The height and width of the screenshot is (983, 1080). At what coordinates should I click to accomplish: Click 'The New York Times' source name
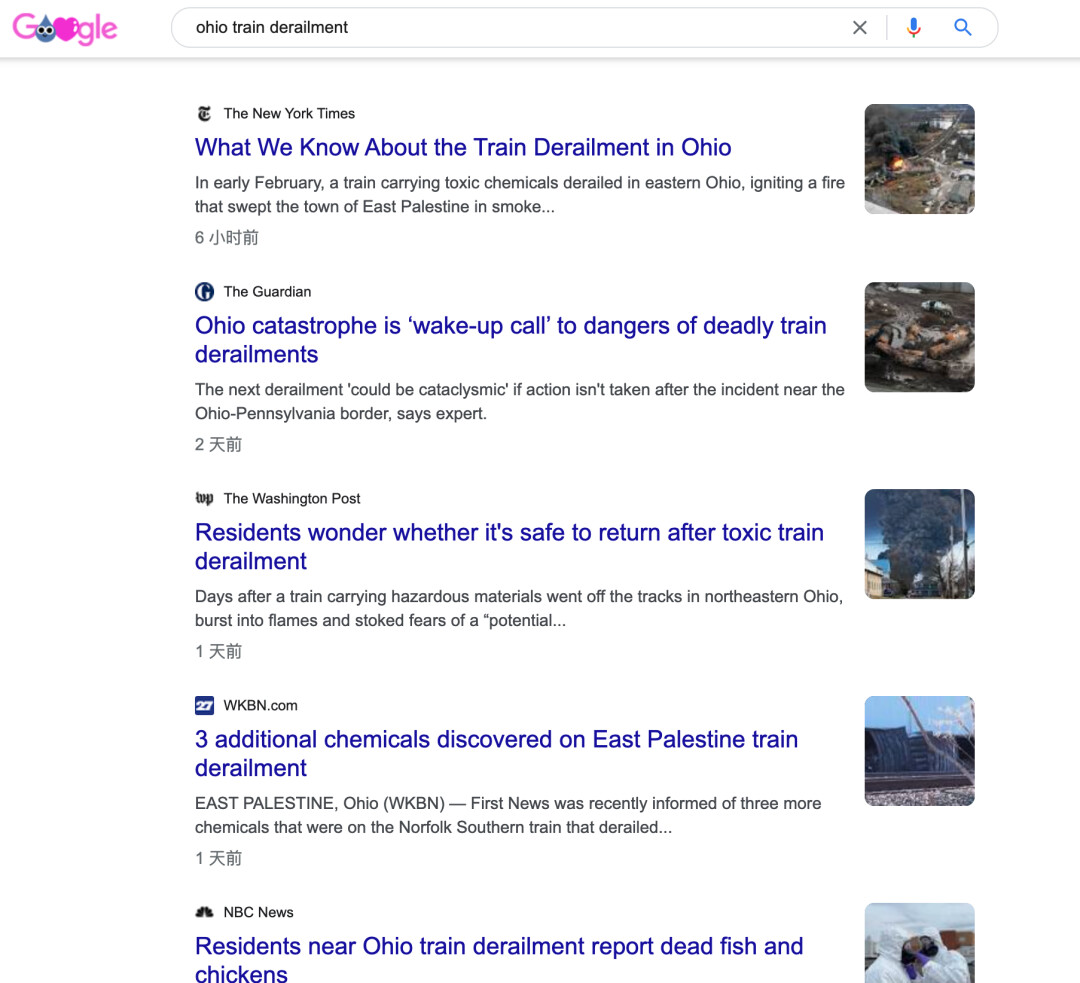289,114
